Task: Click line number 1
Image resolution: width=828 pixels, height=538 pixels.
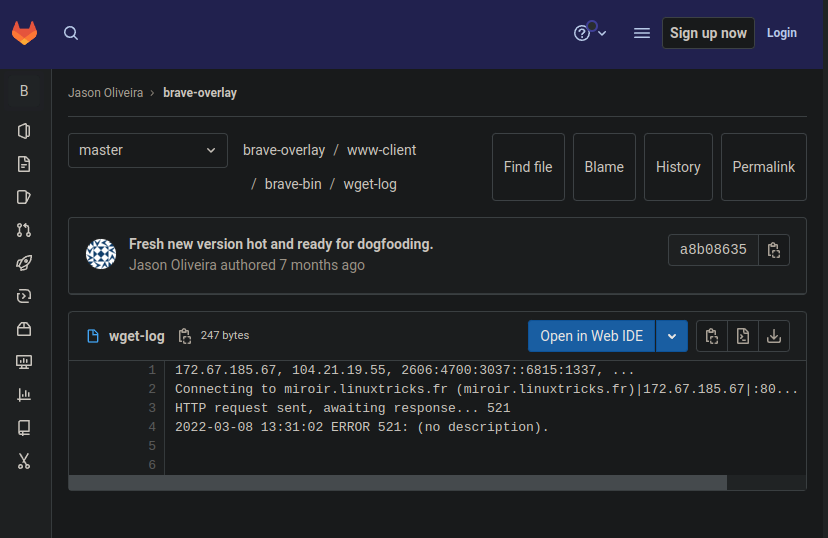Action: pyautogui.click(x=152, y=370)
